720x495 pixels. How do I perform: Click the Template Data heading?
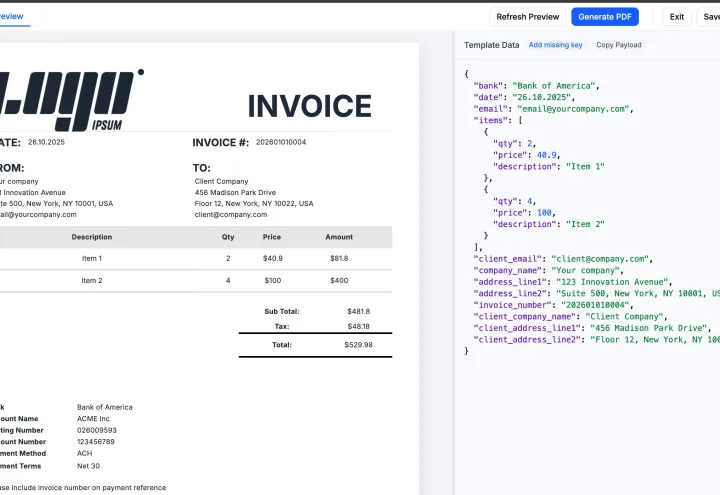pyautogui.click(x=491, y=45)
